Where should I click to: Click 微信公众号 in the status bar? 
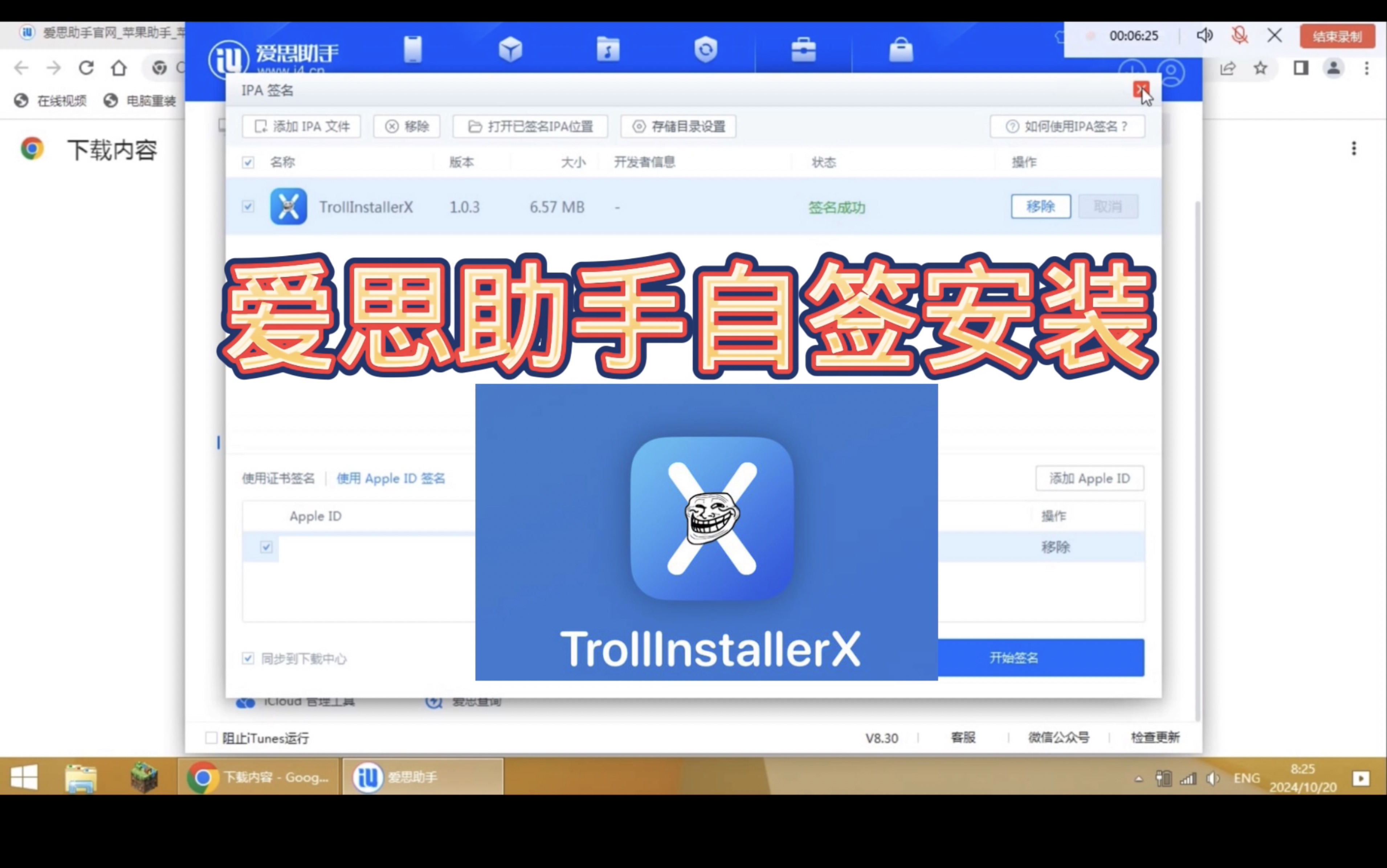[1058, 738]
